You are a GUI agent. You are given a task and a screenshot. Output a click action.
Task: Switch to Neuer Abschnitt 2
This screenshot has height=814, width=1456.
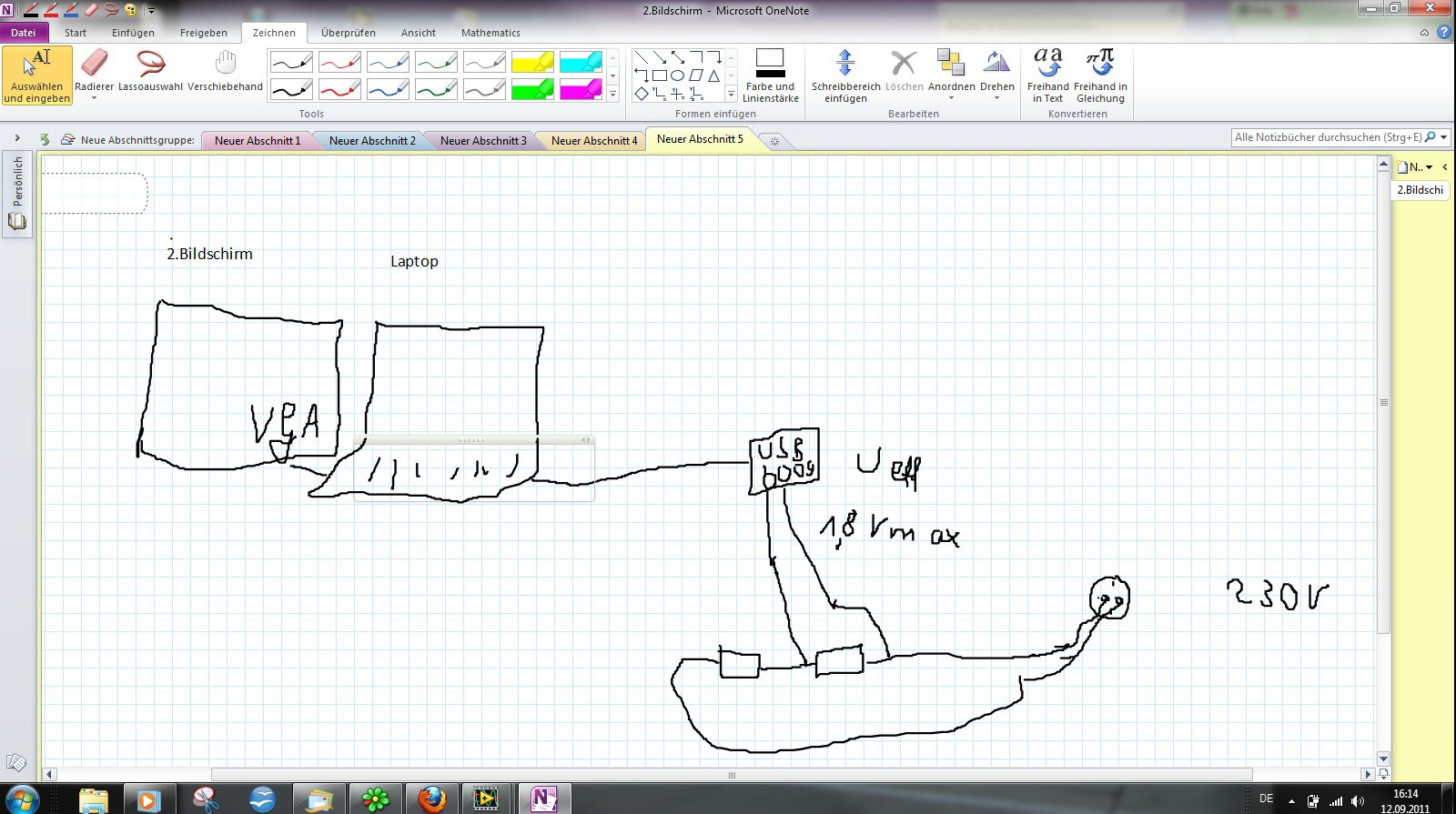point(372,141)
